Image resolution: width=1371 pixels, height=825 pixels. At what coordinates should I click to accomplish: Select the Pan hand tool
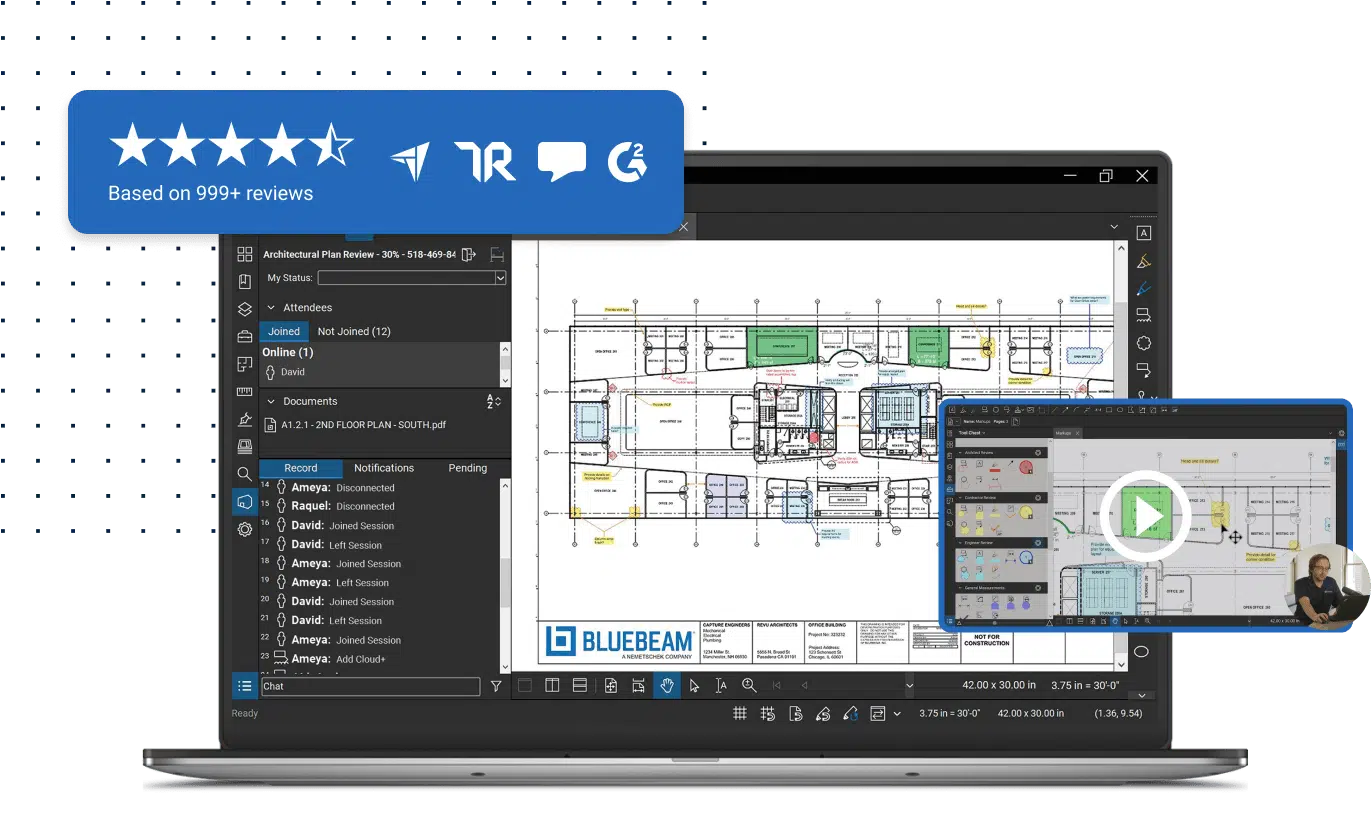click(x=667, y=685)
